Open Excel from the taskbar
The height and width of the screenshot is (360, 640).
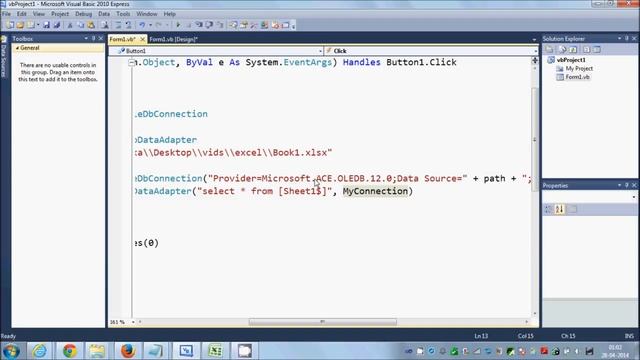(215, 351)
